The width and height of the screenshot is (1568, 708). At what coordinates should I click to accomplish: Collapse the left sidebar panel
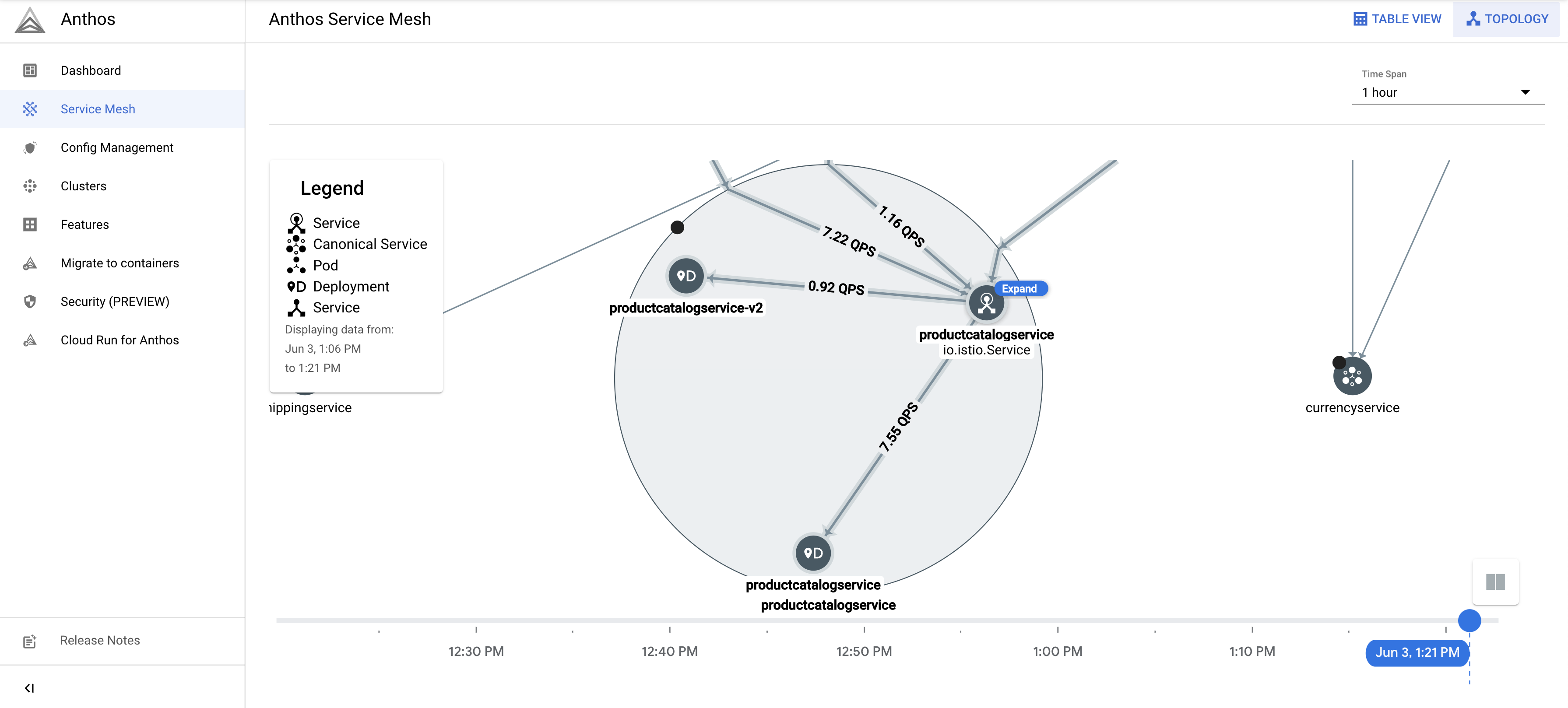pos(29,688)
